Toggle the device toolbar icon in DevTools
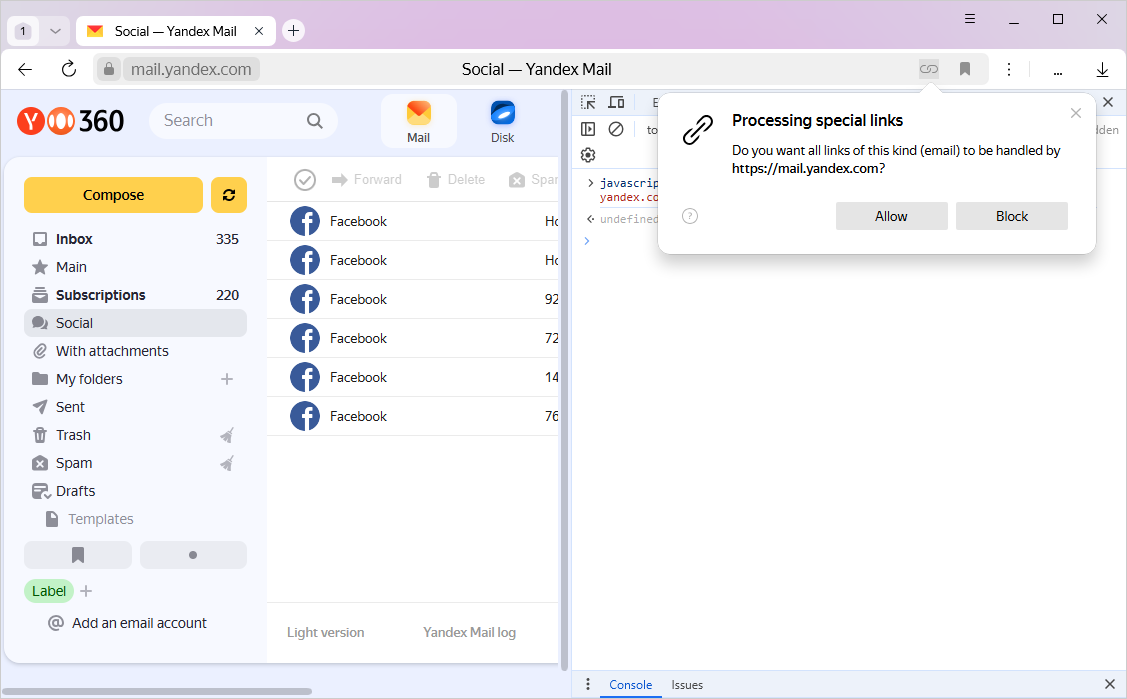1127x699 pixels. click(616, 102)
